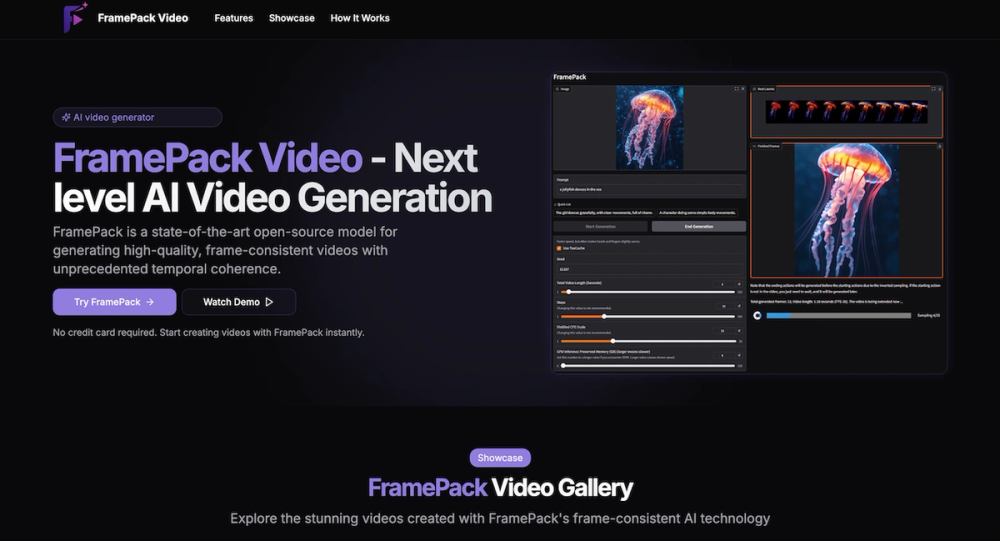The height and width of the screenshot is (541, 1000).
Task: Click the Watch Demo button
Action: pos(239,302)
